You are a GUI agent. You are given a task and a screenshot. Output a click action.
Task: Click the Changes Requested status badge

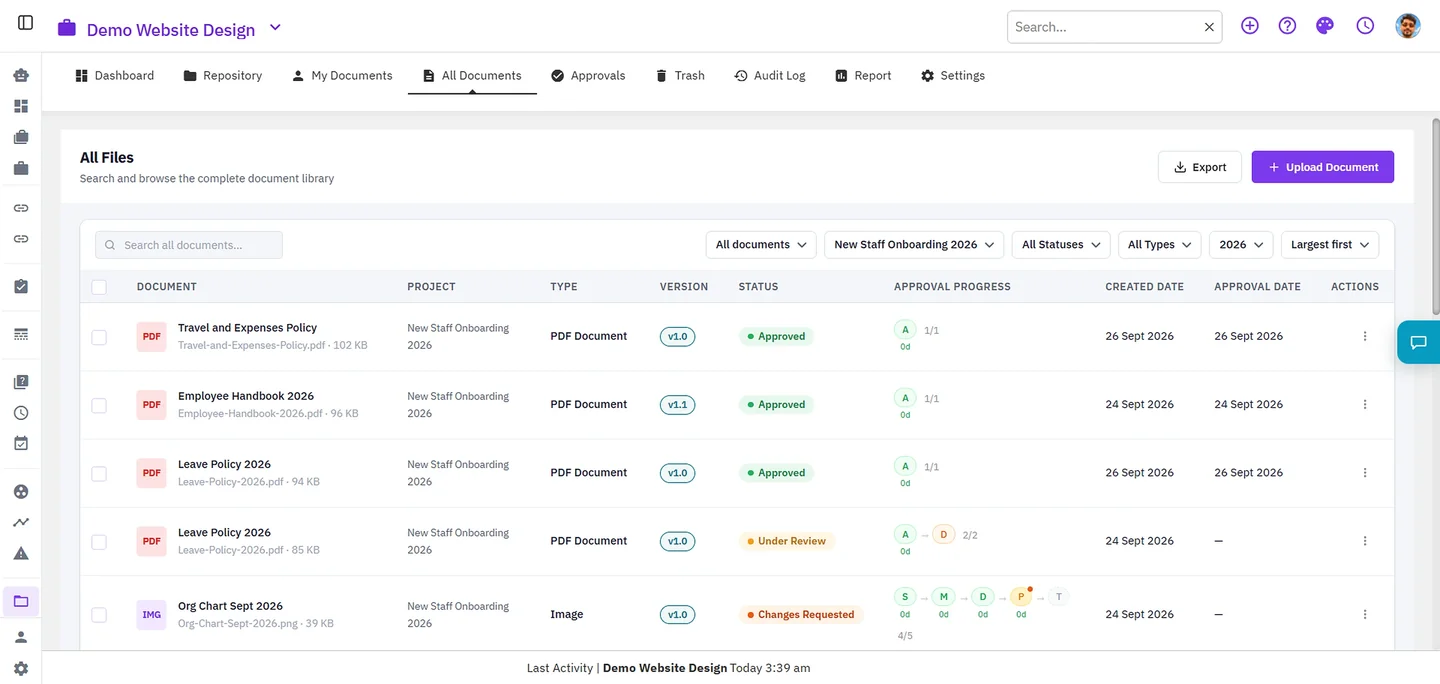801,615
